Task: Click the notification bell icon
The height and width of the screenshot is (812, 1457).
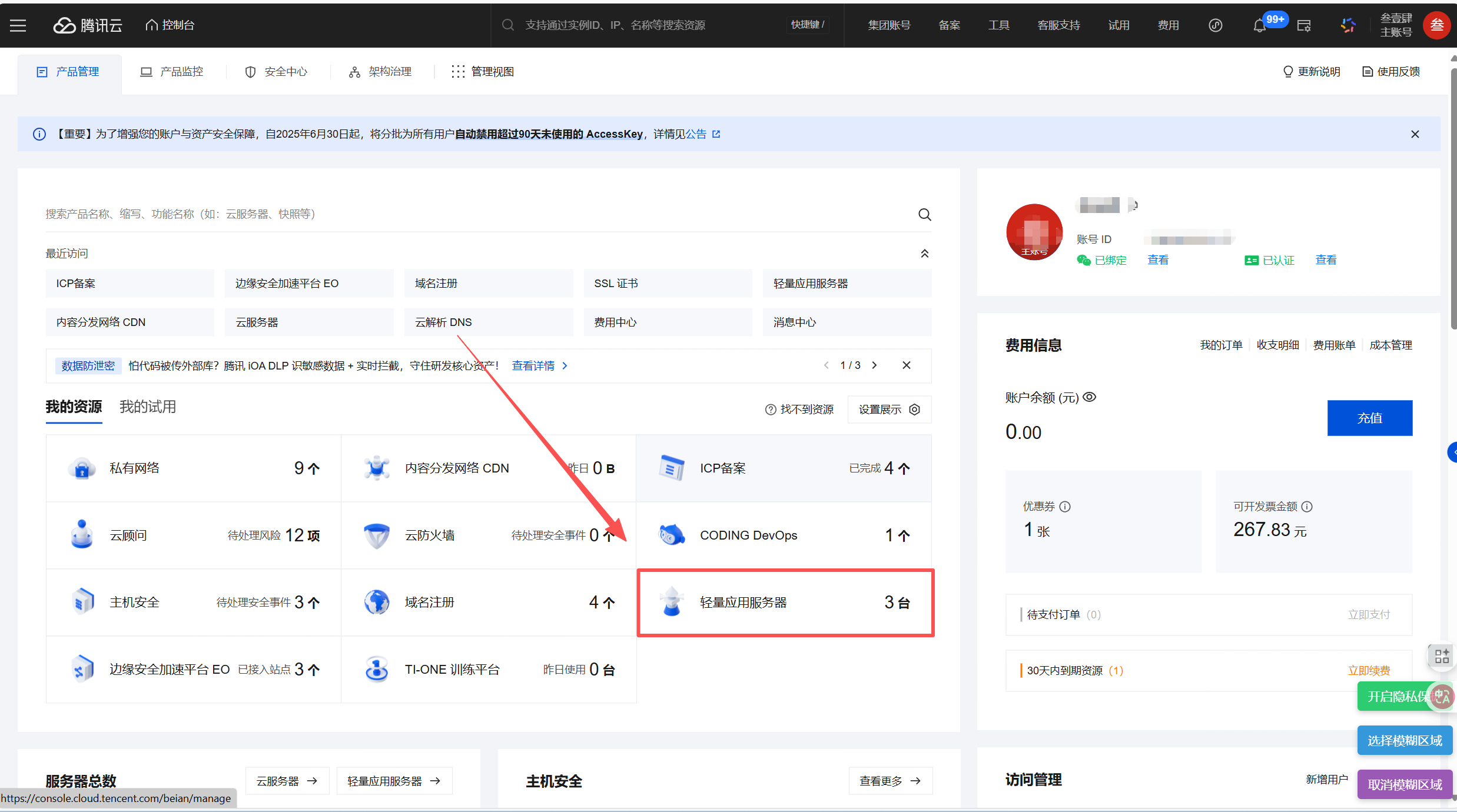Action: click(x=1259, y=26)
